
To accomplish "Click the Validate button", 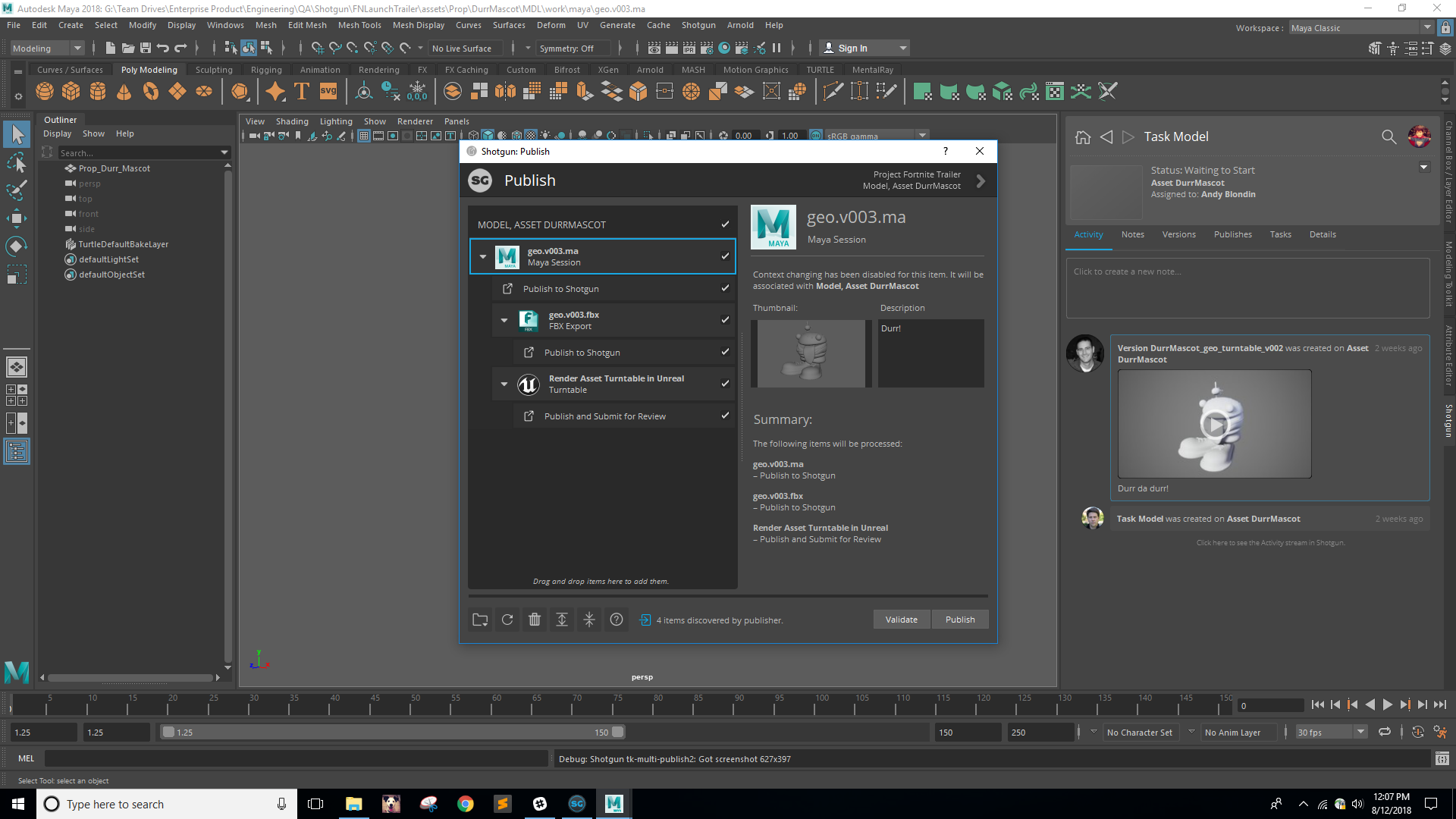I will click(901, 620).
